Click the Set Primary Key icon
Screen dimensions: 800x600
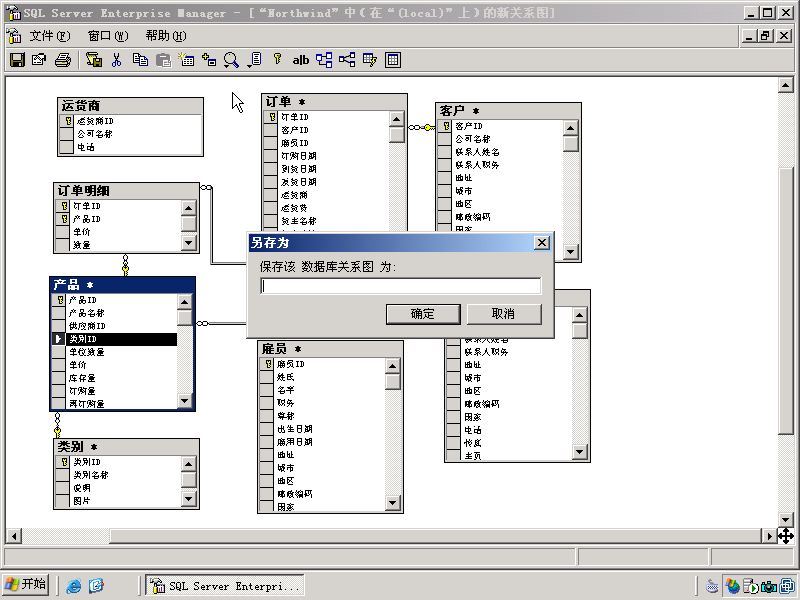pyautogui.click(x=278, y=59)
